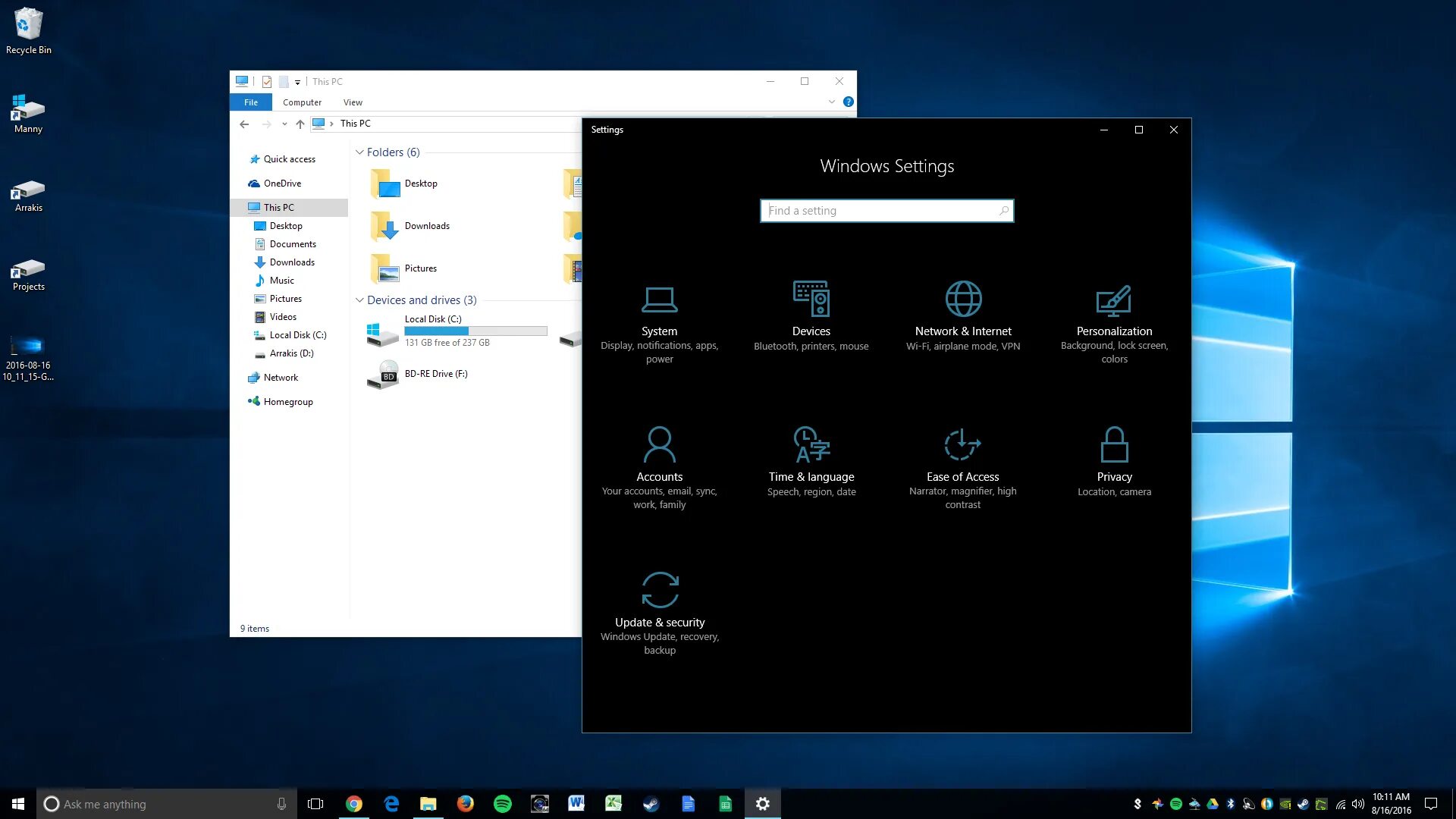The image size is (1456, 819).
Task: Select Quick access in navigation pane
Action: coord(289,159)
